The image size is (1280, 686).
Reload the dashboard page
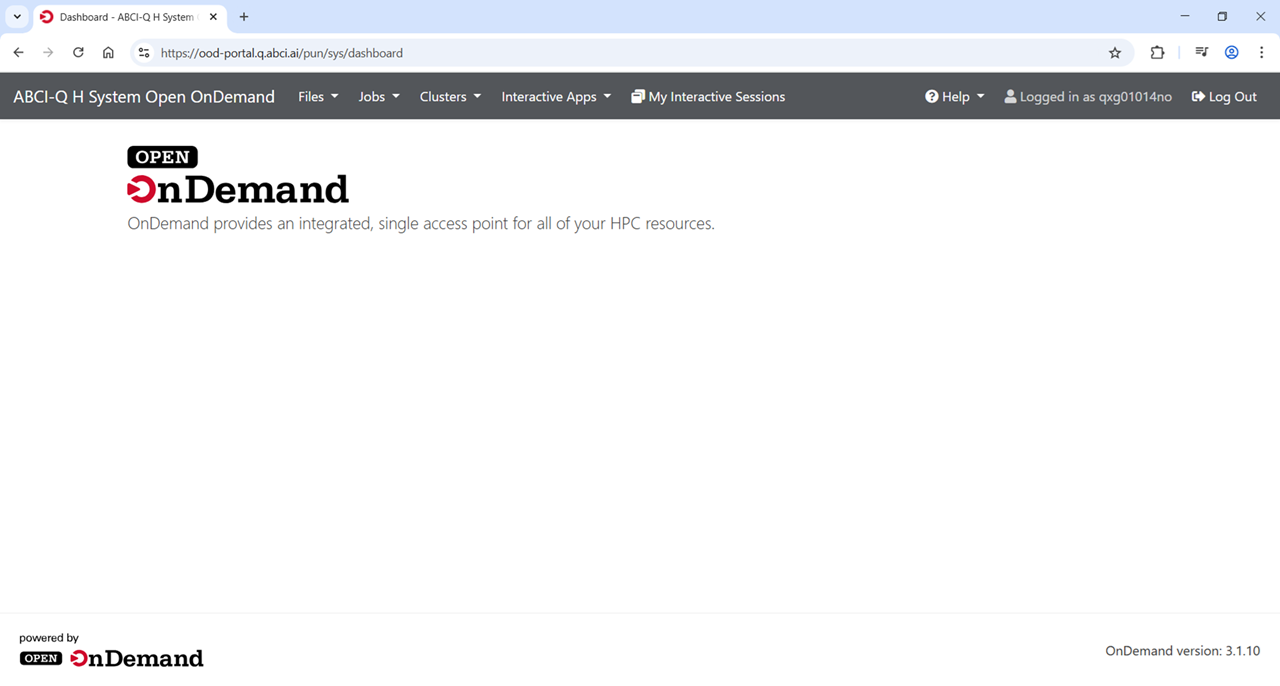[78, 53]
